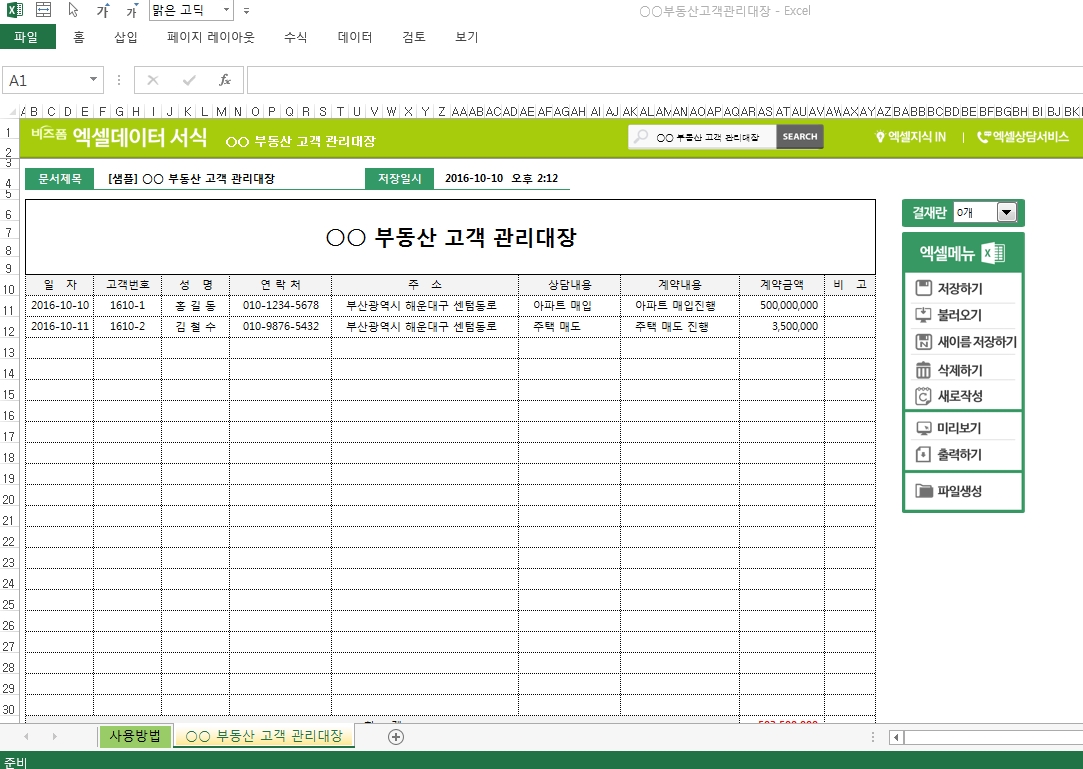Click inside the formula bar input
Viewport: 1083px width, 769px height.
(664, 80)
